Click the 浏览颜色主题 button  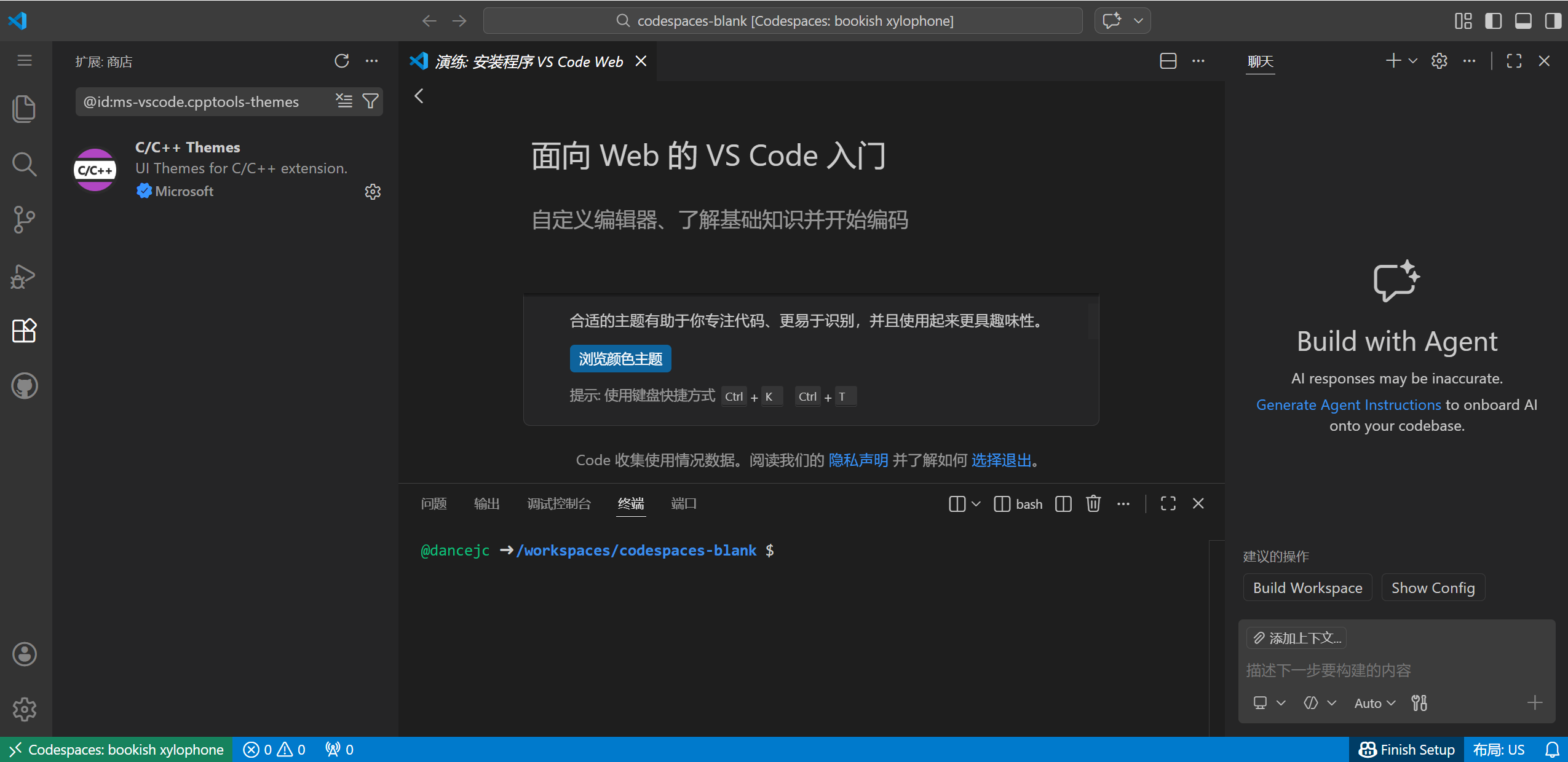click(620, 359)
